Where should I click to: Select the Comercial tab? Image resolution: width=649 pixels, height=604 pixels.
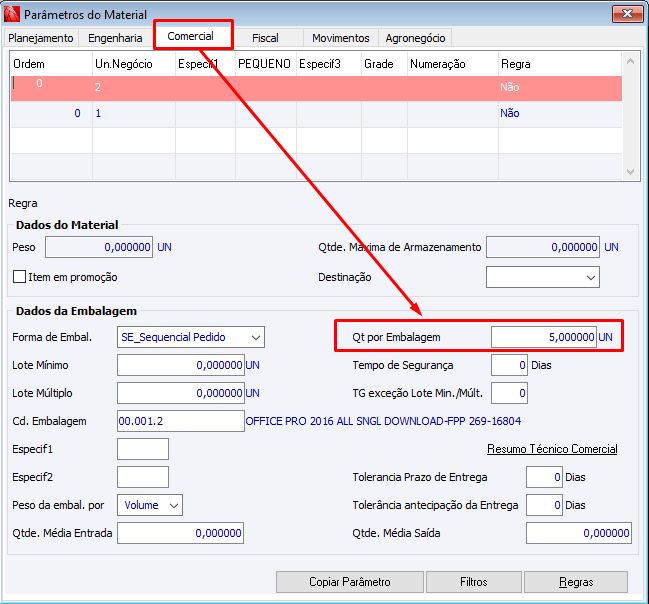[190, 36]
